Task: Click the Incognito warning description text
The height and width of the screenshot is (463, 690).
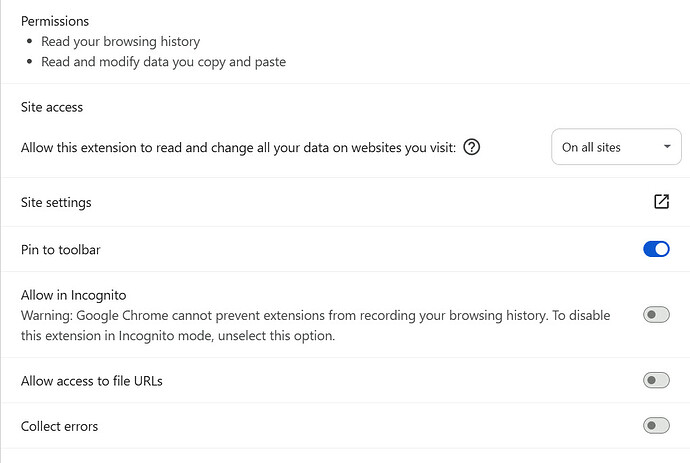Action: pos(316,326)
